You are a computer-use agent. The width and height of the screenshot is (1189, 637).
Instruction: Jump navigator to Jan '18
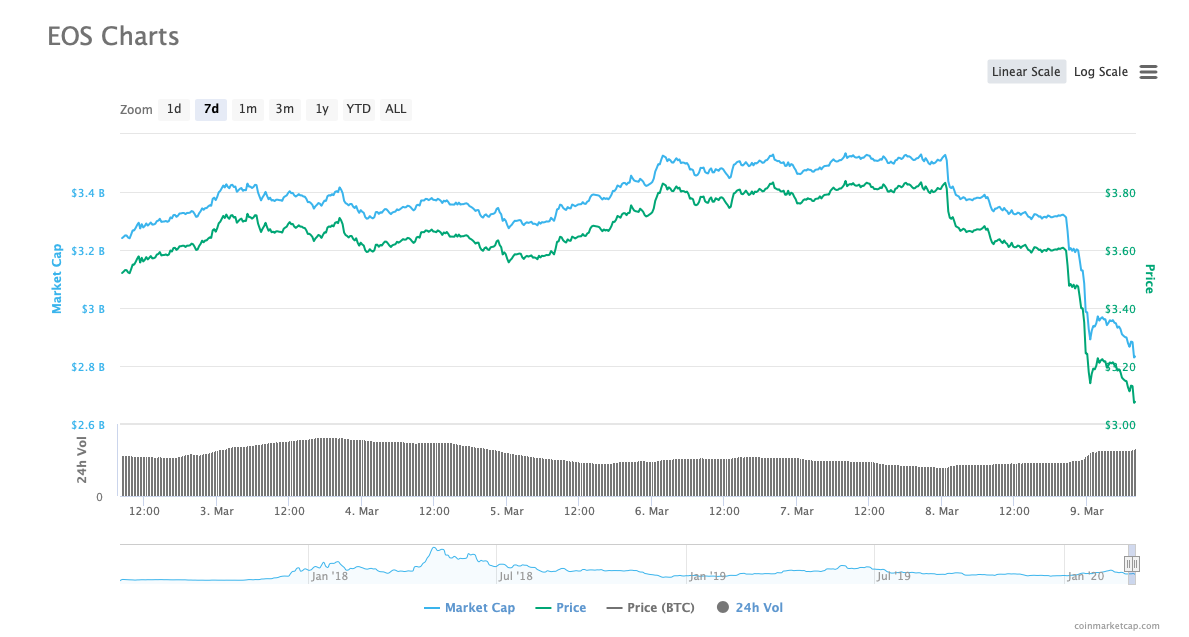click(x=330, y=576)
